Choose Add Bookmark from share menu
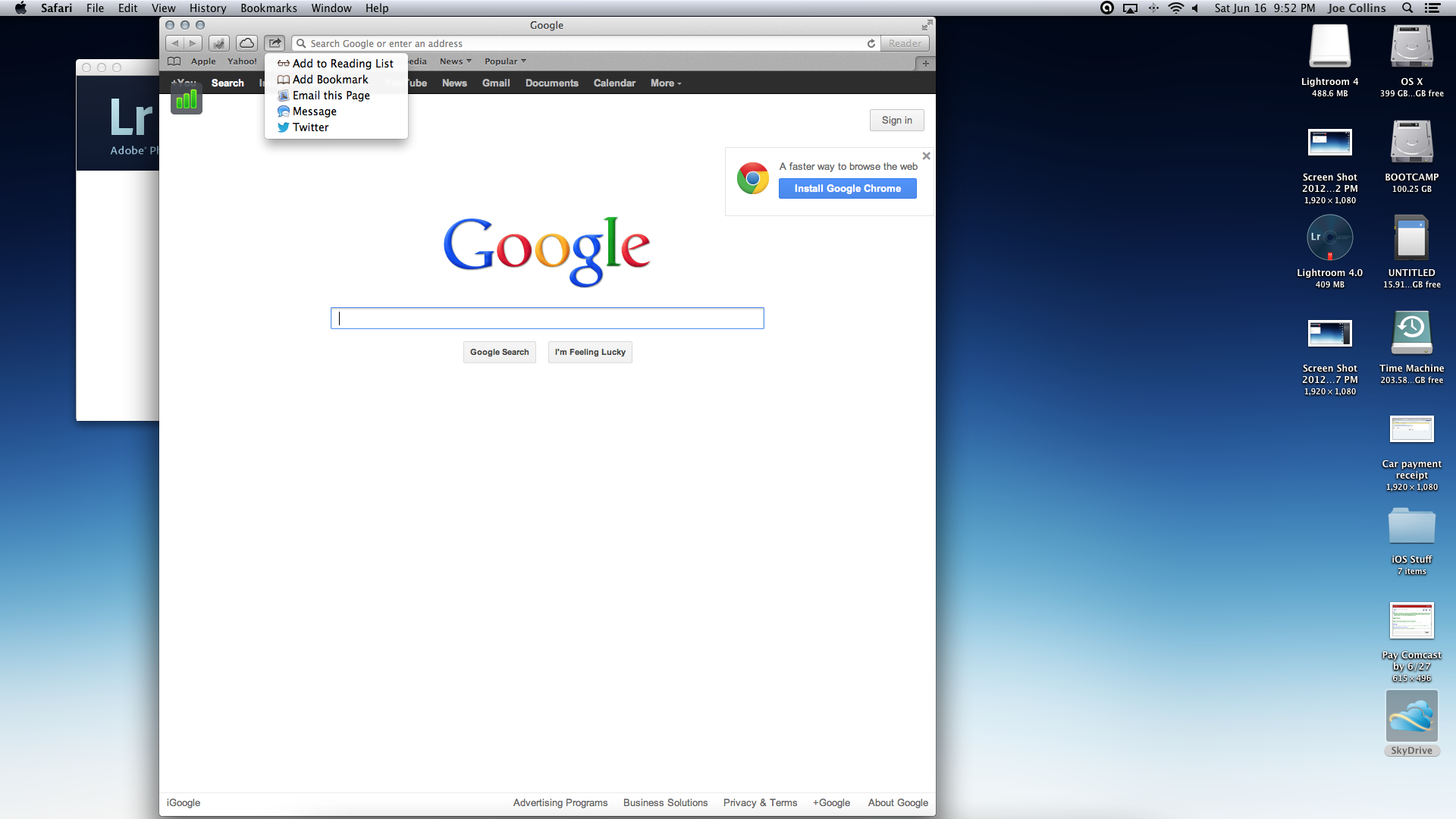 (336, 80)
